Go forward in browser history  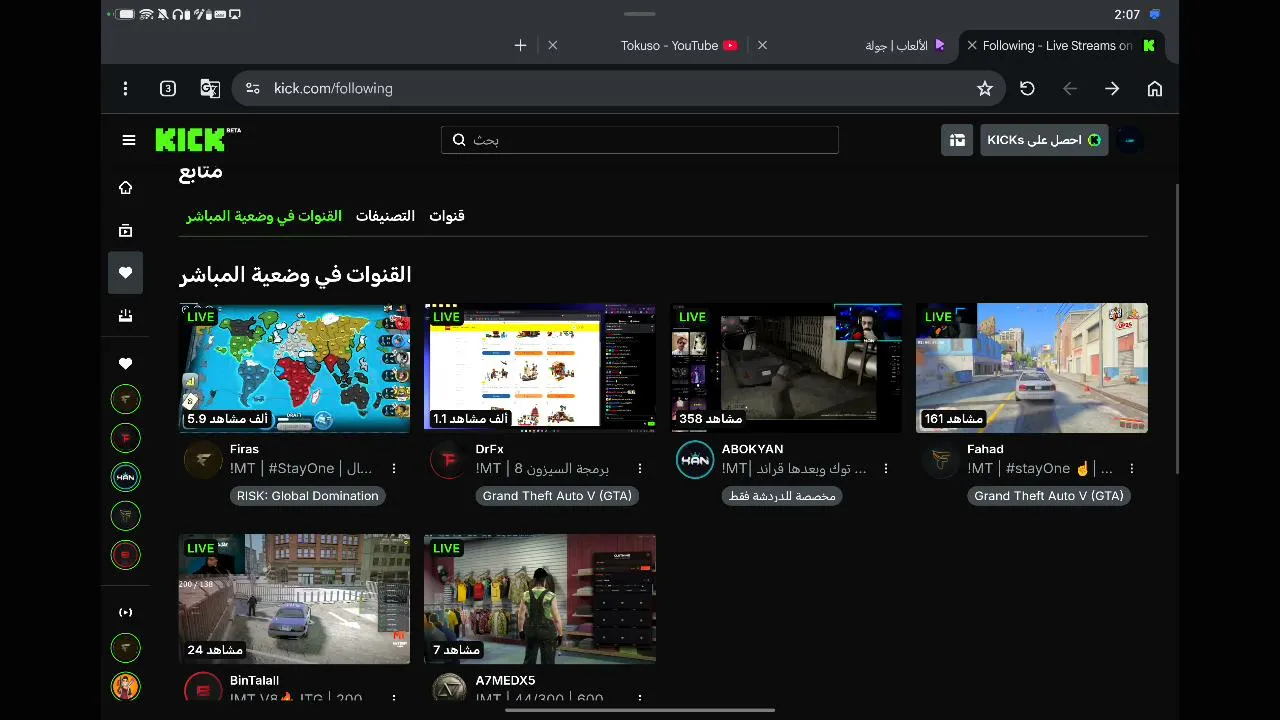(1112, 89)
